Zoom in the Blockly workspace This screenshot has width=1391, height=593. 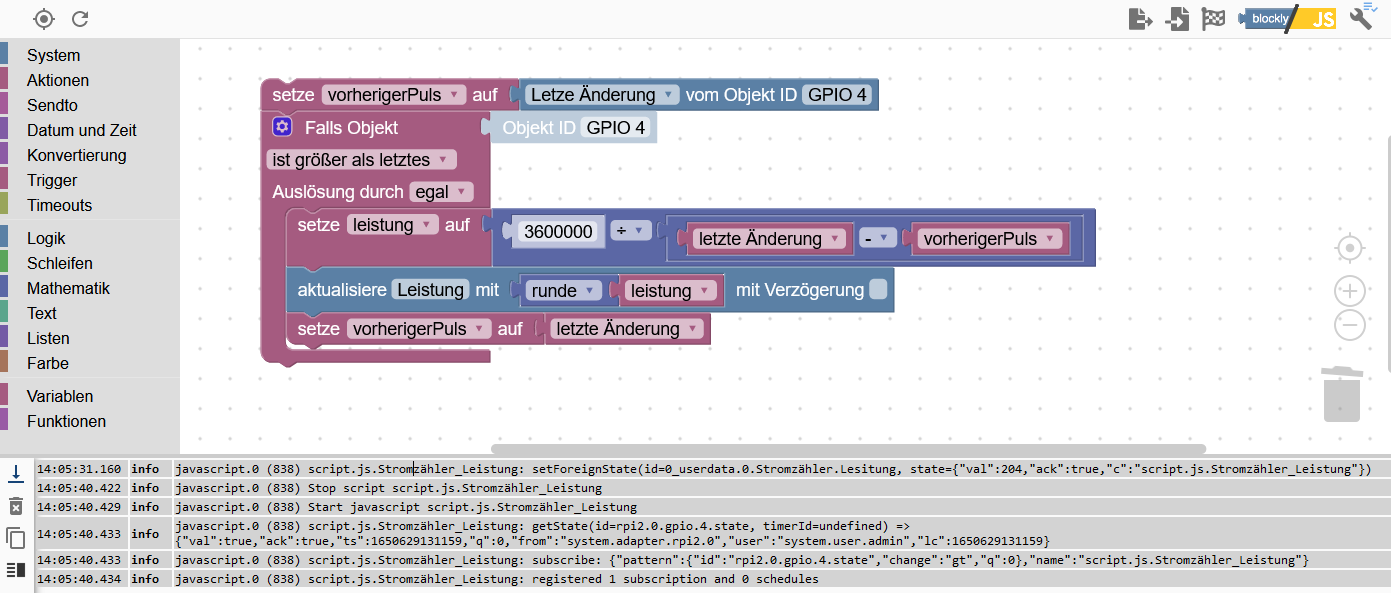point(1350,291)
